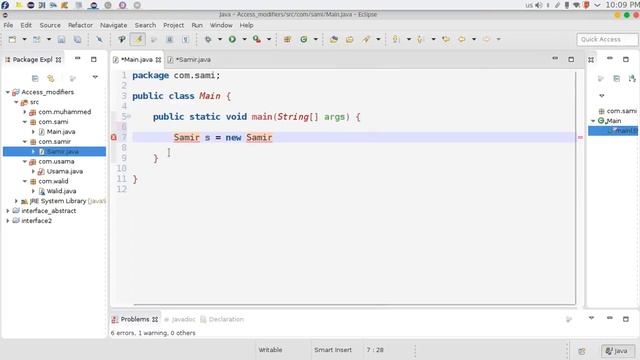Click the 10:09 PM clock in top panel
The image size is (640, 360).
click(x=622, y=5)
